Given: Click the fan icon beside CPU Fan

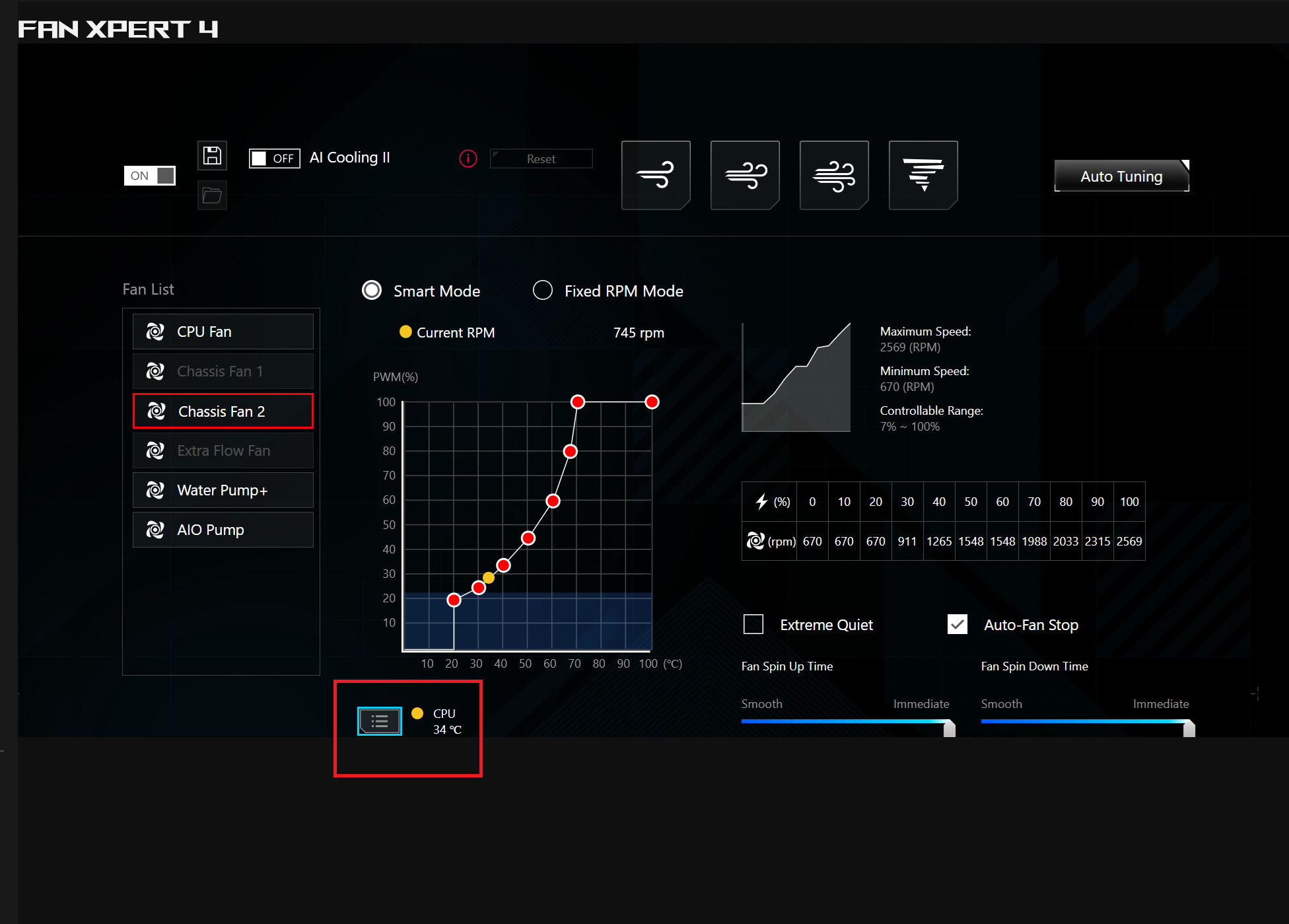Looking at the screenshot, I should (x=155, y=332).
